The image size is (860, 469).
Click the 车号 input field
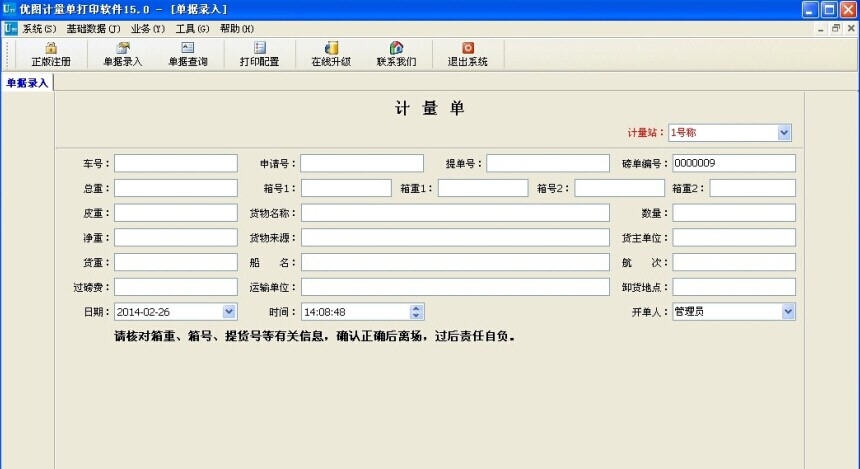coord(176,163)
